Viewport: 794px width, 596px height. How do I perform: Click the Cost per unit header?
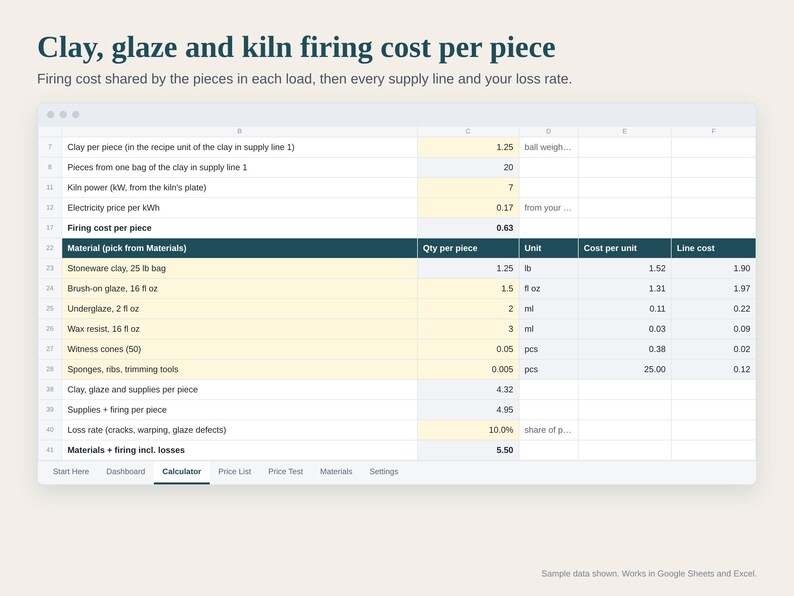(624, 248)
